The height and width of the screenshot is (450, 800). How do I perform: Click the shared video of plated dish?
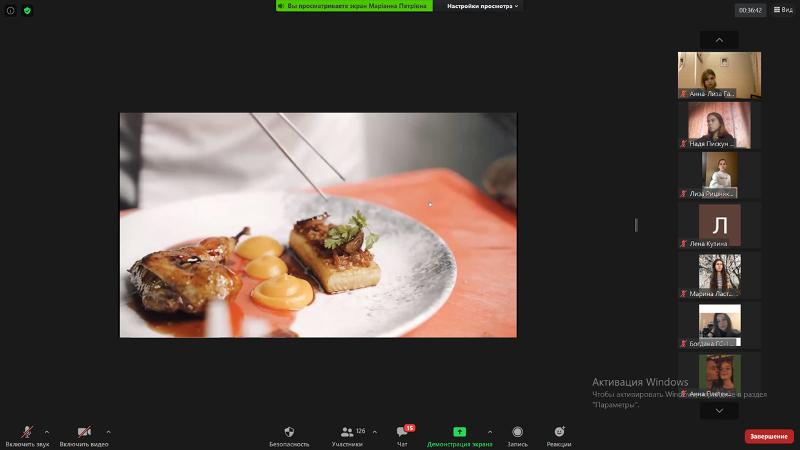(318, 225)
